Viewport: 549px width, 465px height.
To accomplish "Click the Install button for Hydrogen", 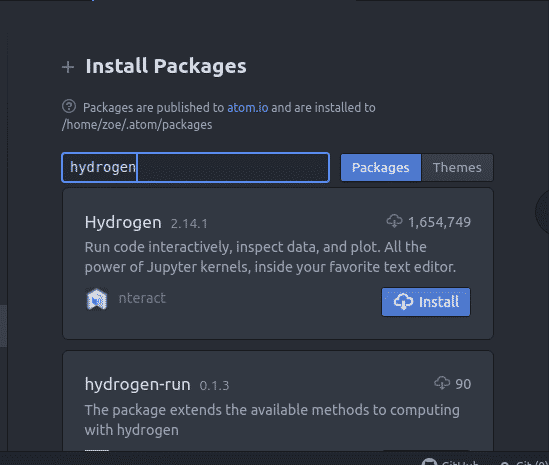I will pyautogui.click(x=426, y=302).
